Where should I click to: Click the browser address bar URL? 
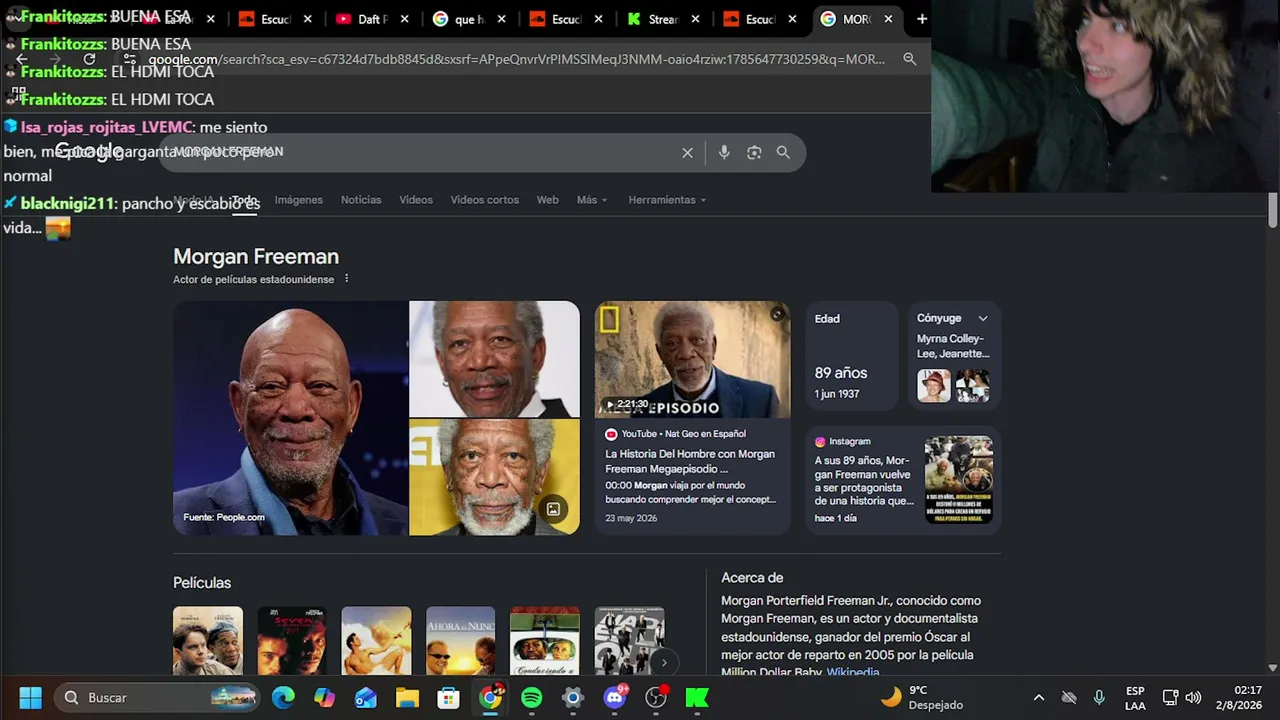(517, 59)
